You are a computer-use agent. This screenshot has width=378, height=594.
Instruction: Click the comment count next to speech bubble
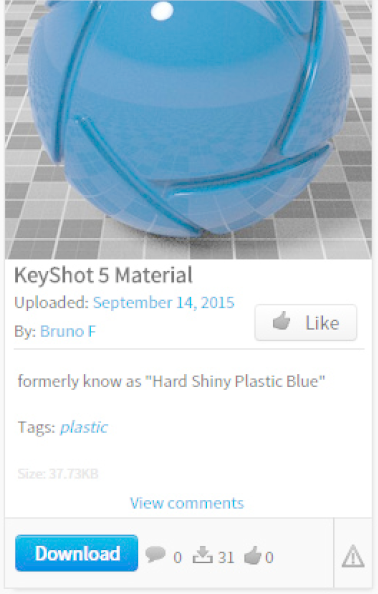coord(177,558)
